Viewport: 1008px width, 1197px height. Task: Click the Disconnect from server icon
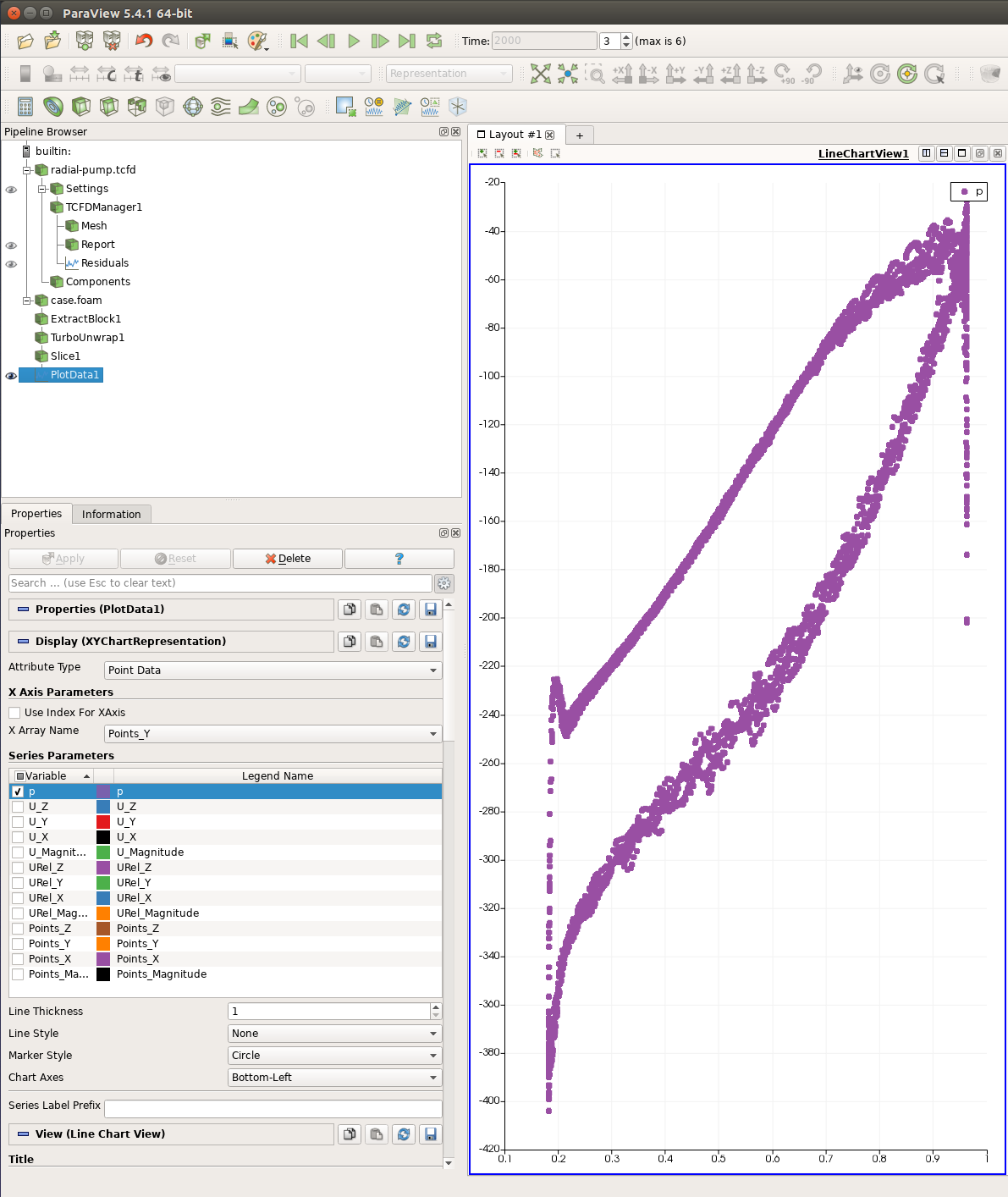[112, 41]
